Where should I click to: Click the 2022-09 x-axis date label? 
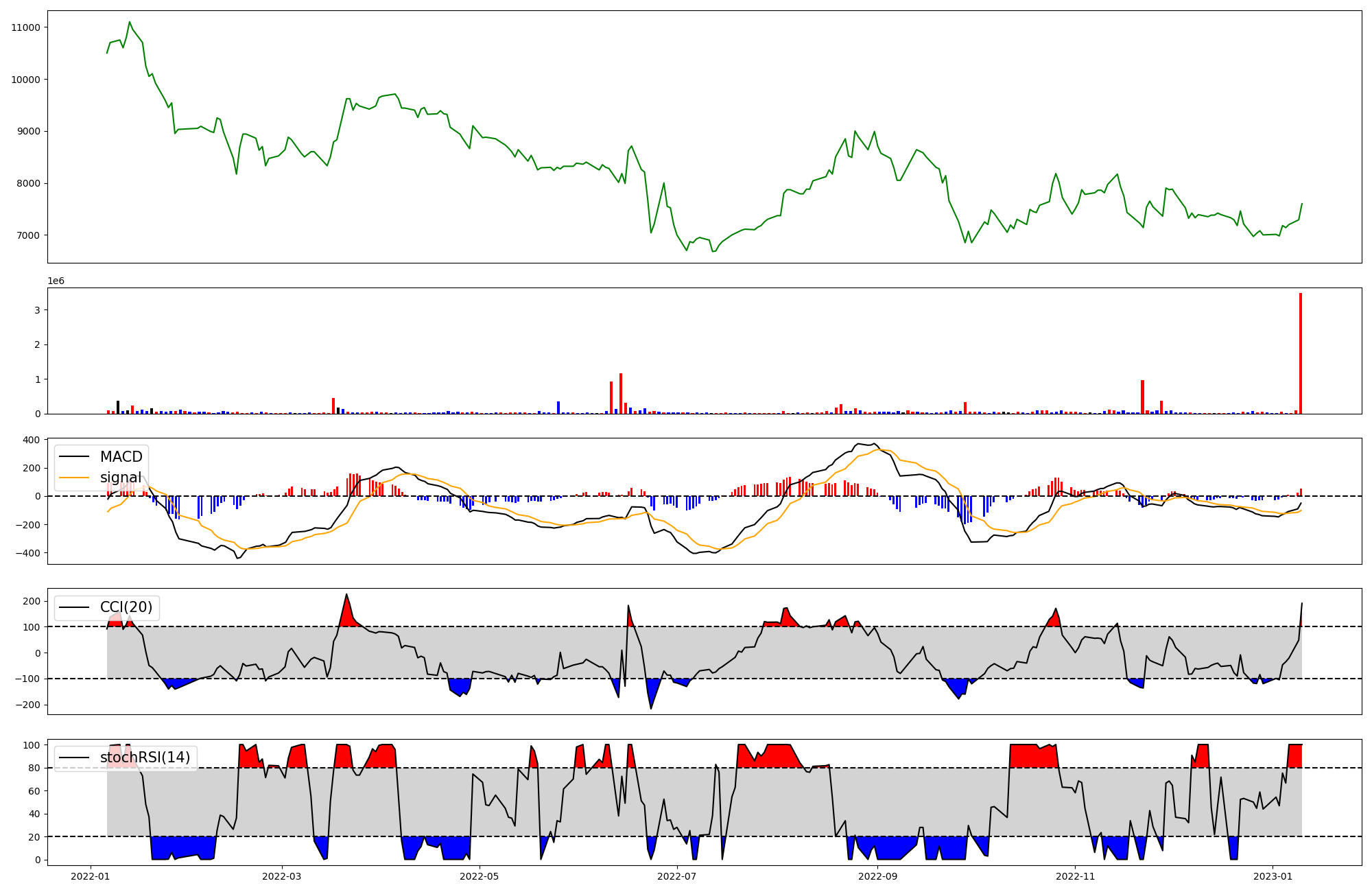click(x=878, y=876)
